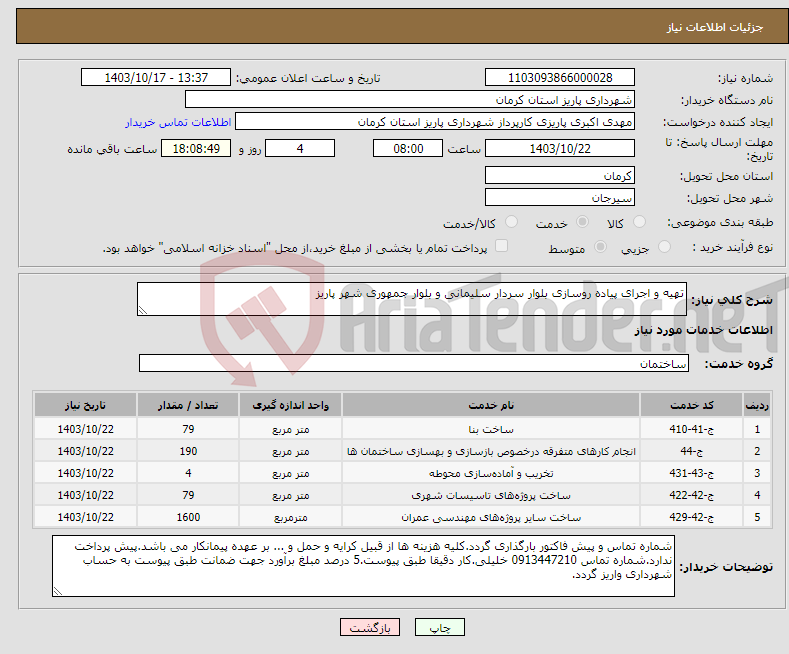The height and width of the screenshot is (654, 789).
Task: Click the request creator name field
Action: click(435, 122)
